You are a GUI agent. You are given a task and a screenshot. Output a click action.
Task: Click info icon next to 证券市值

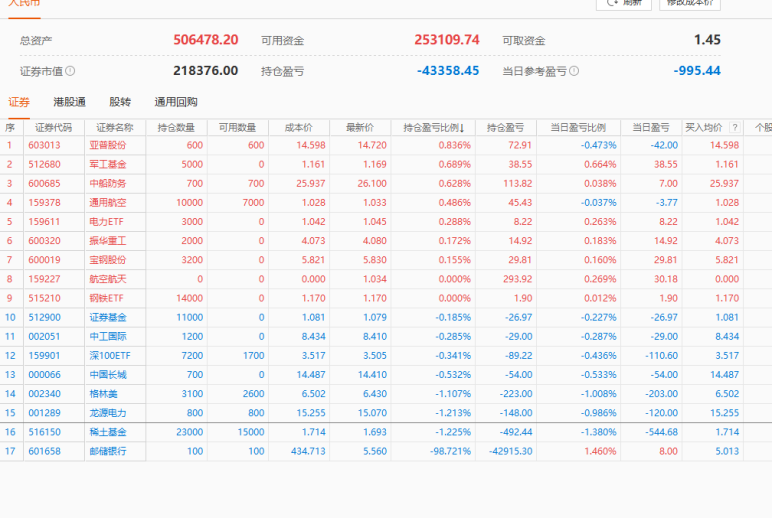(70, 71)
